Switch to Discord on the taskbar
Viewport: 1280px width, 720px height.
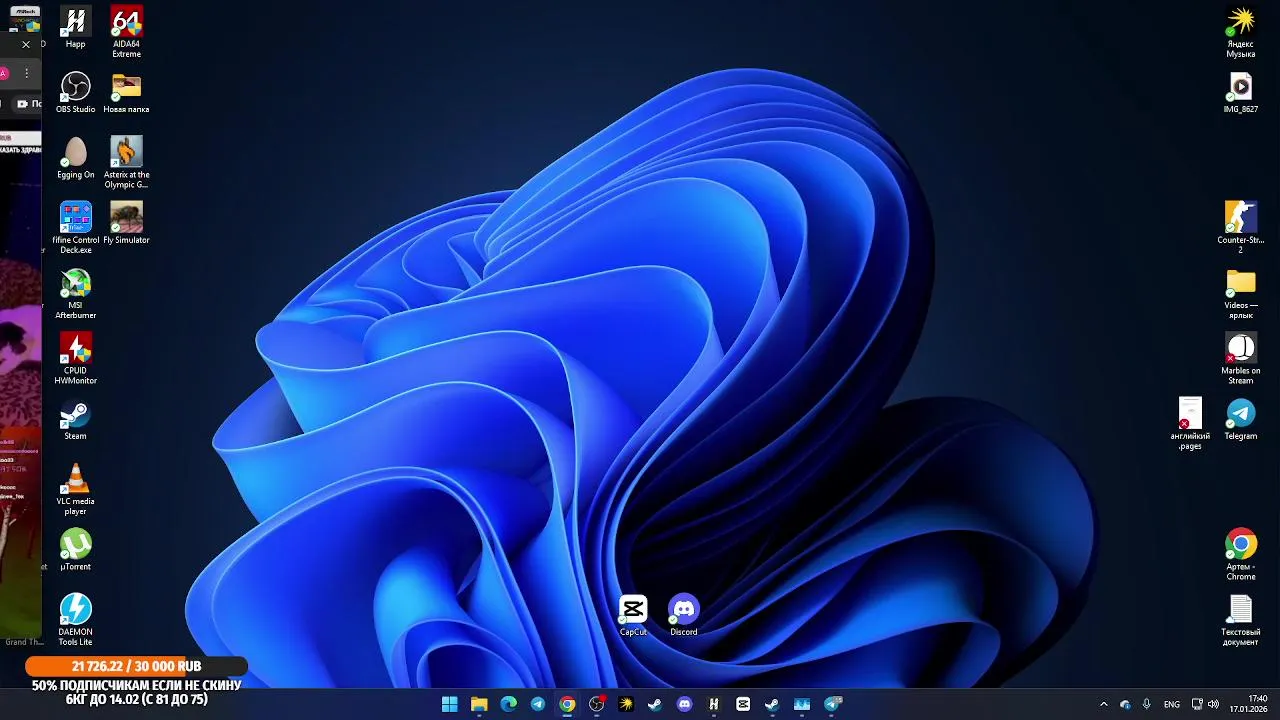684,704
